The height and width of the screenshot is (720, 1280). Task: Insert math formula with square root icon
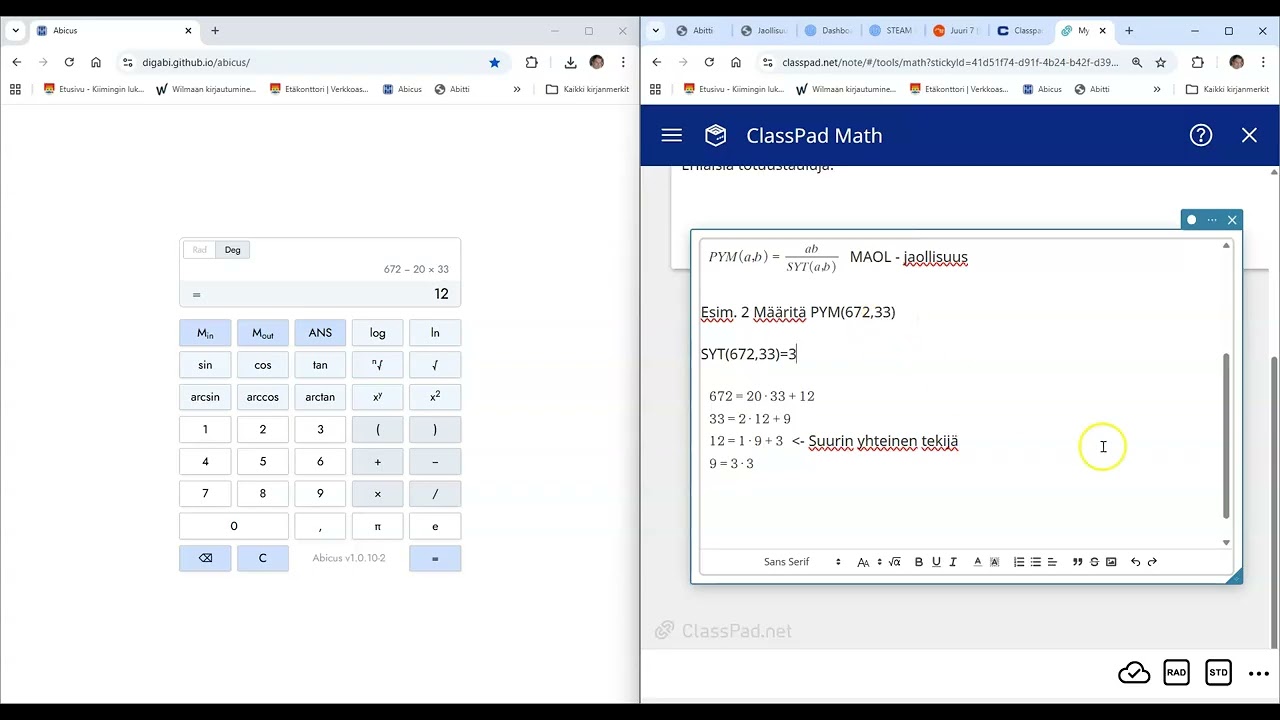point(894,562)
